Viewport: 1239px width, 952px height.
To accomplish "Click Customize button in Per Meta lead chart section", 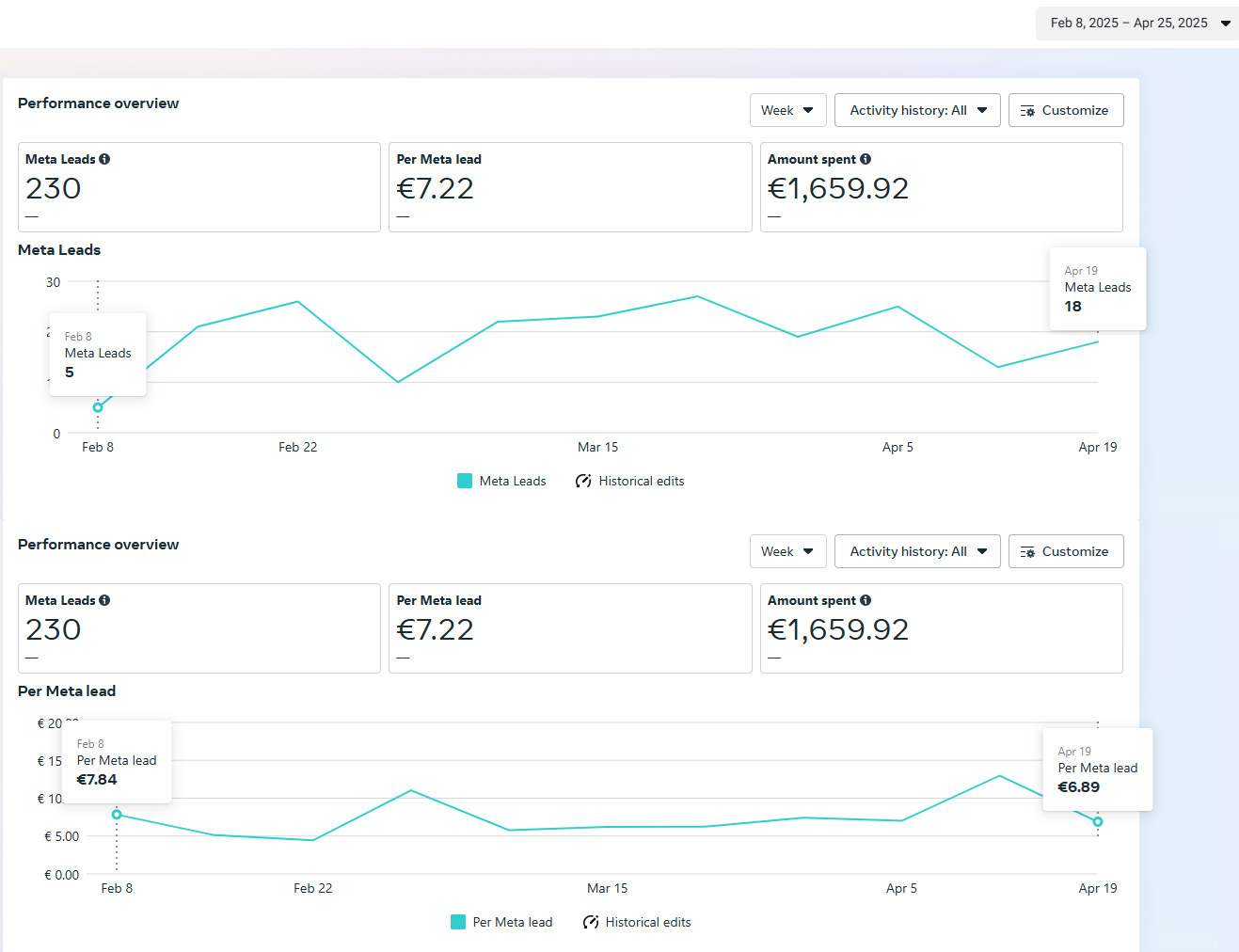I will tap(1066, 551).
